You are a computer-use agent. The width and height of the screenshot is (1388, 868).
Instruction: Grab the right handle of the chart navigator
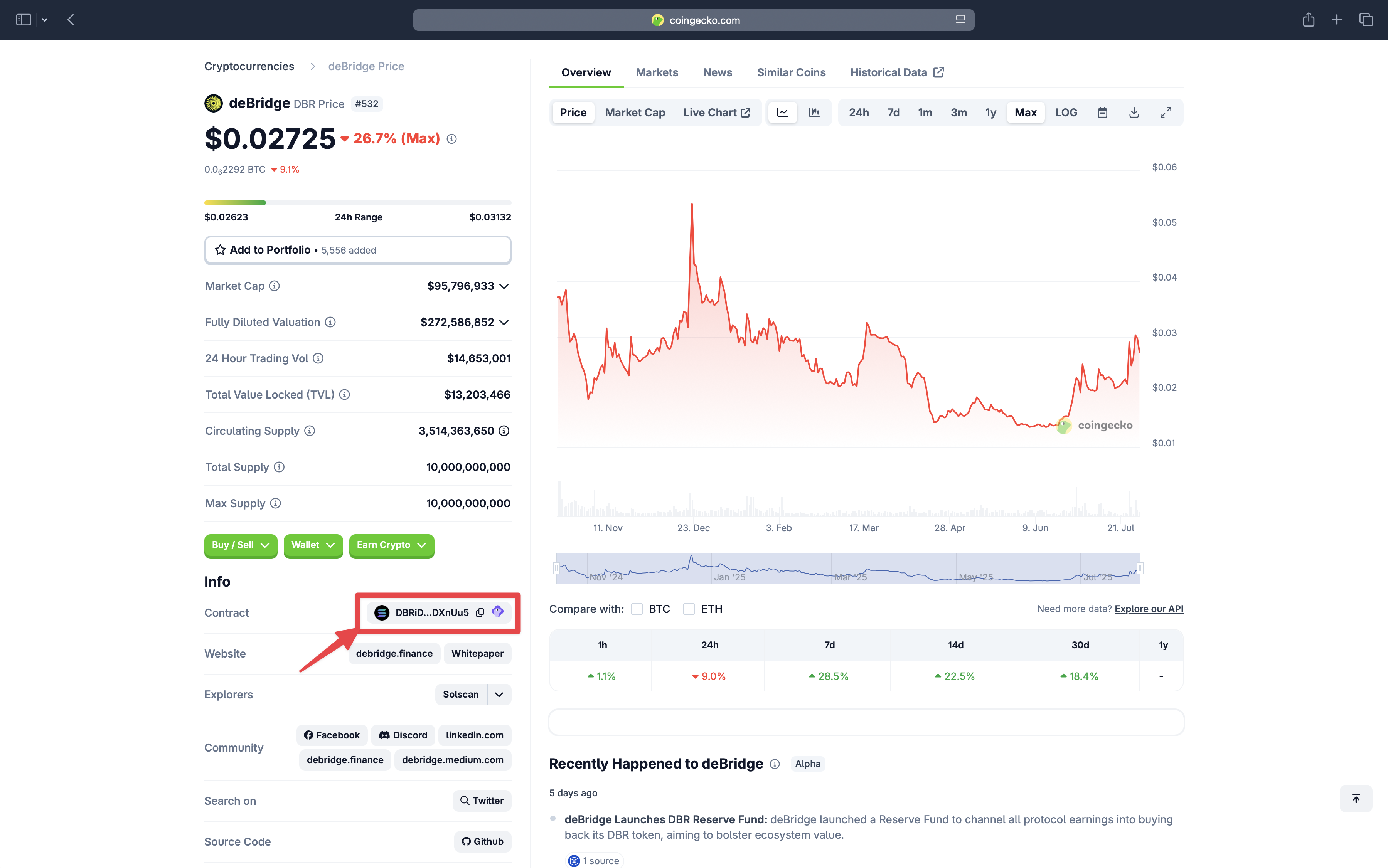click(x=1140, y=569)
